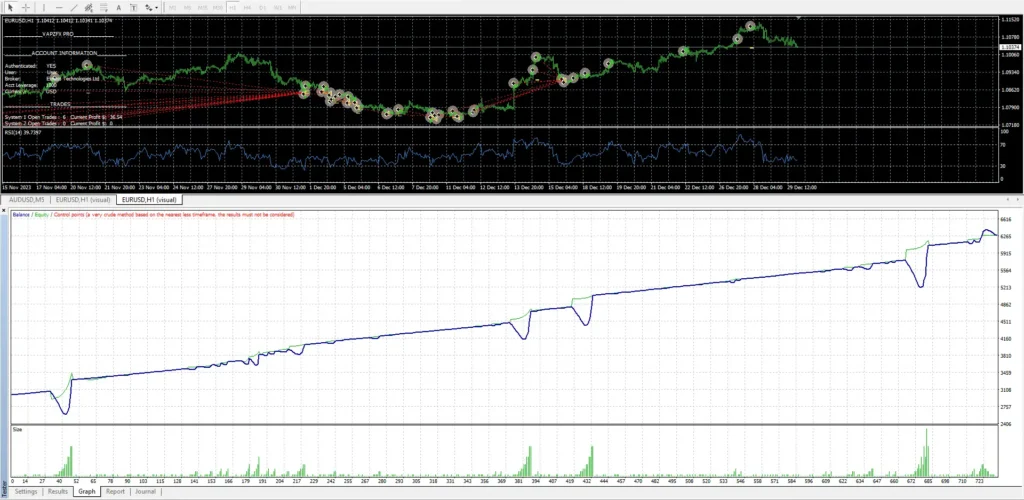Select the trendline drawing tool
Screen dimensions: 1024x500
(74, 7)
